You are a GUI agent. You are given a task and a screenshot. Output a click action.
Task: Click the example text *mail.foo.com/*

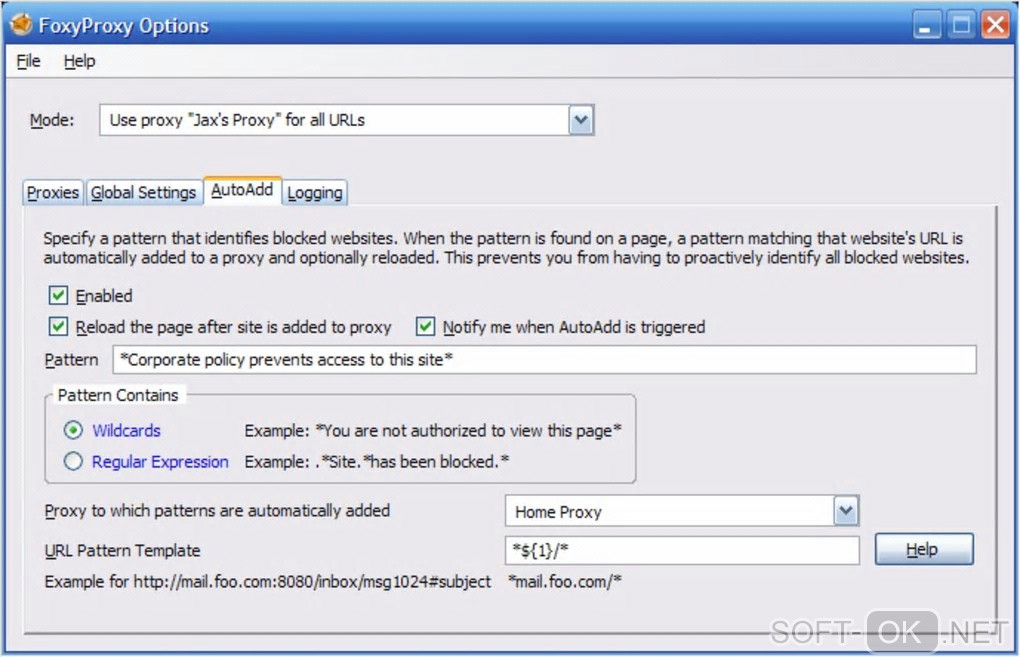pos(565,582)
